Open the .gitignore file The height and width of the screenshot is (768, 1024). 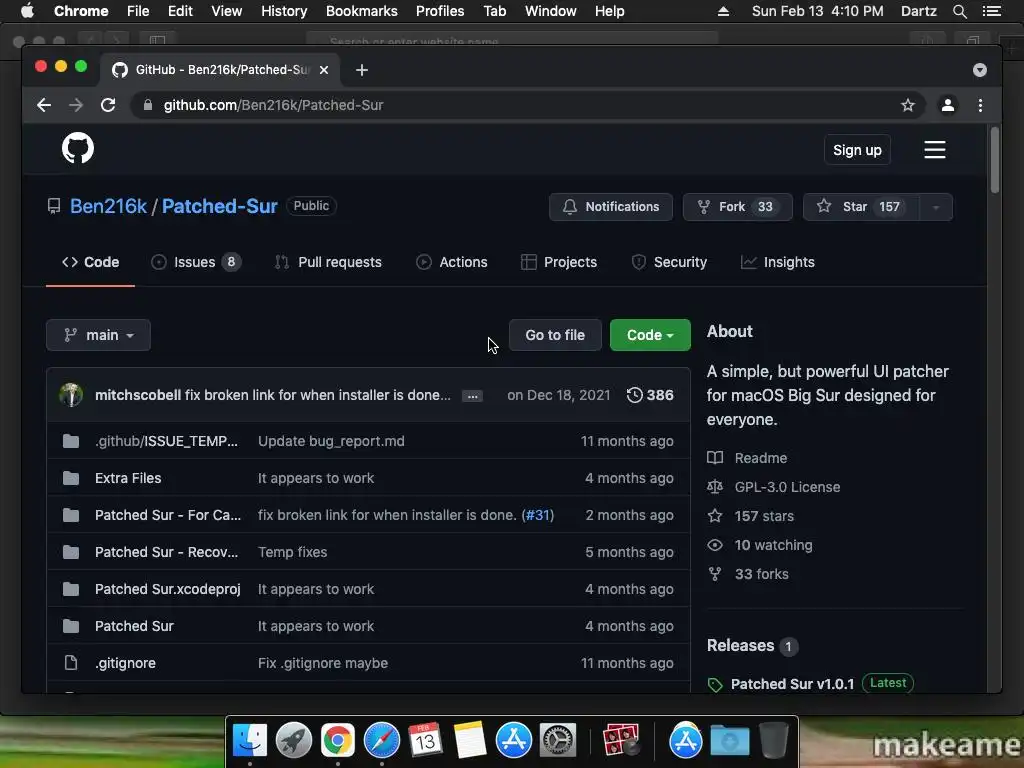(125, 663)
